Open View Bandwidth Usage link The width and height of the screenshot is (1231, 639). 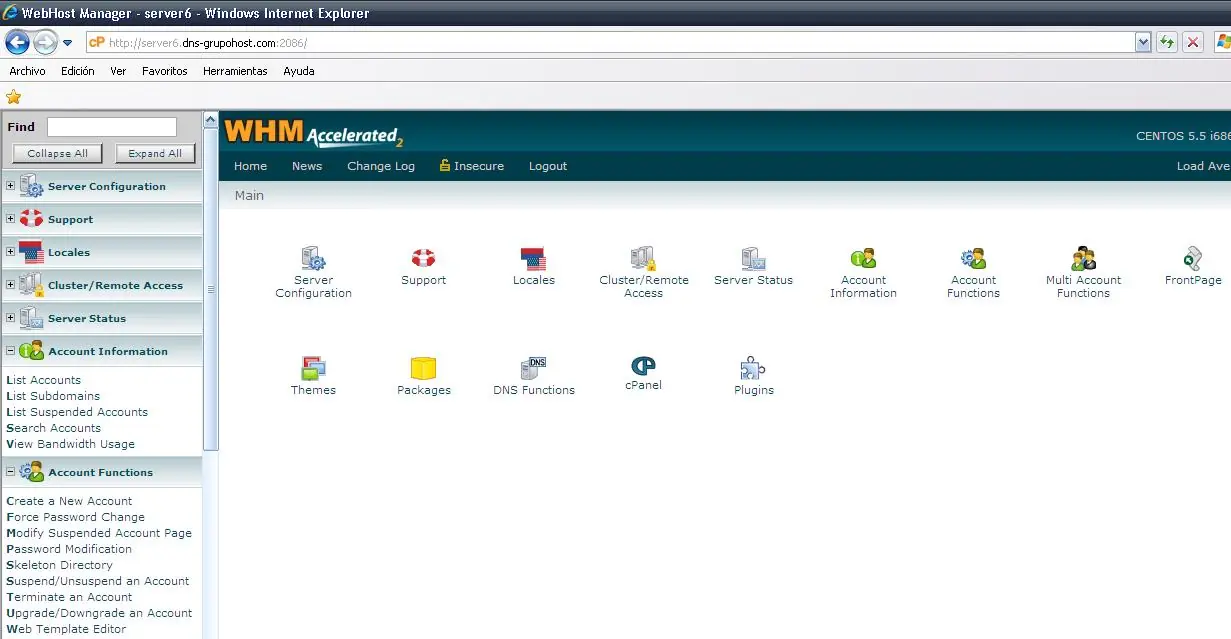70,444
